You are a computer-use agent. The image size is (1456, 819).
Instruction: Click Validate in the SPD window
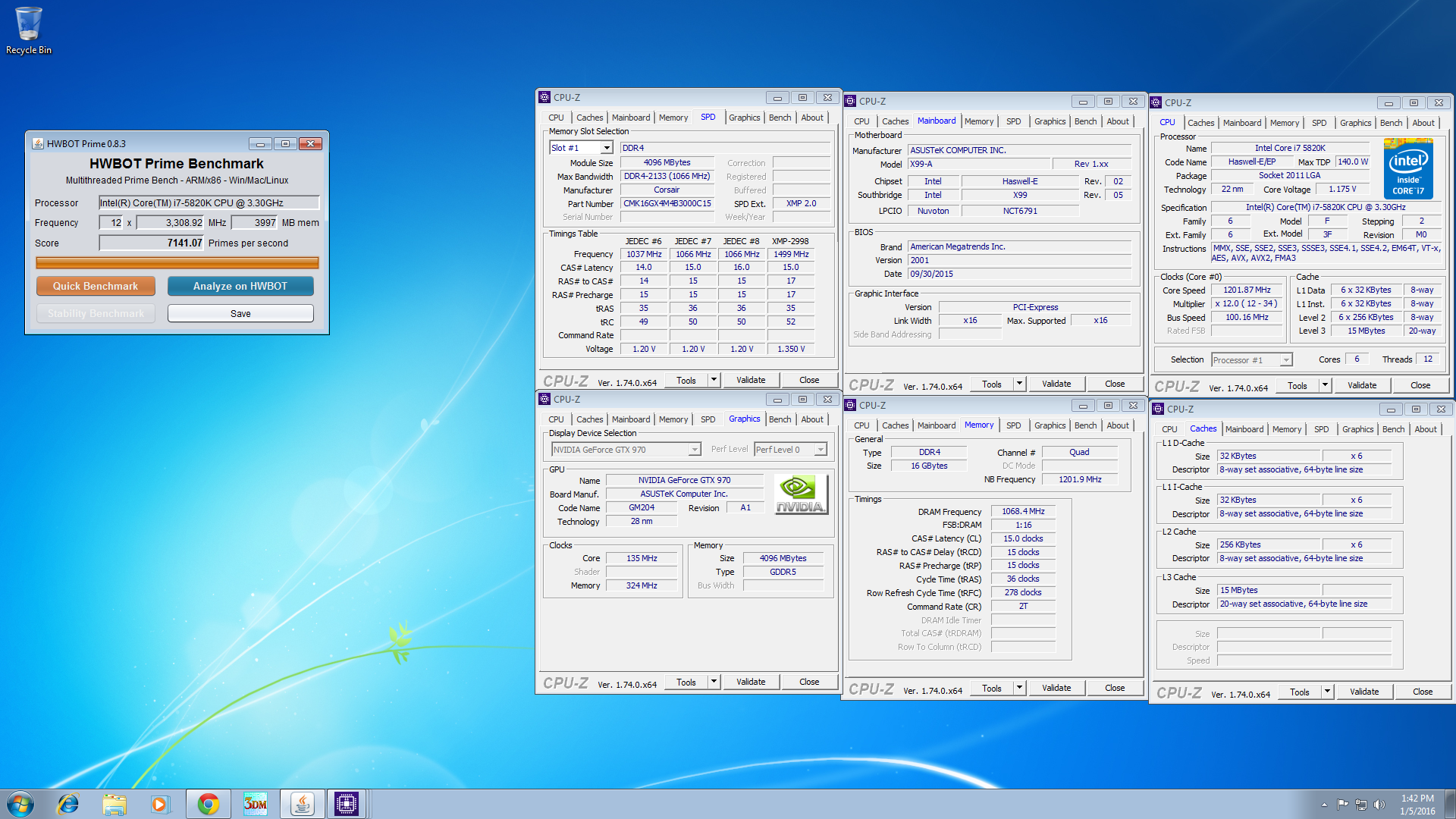(751, 380)
